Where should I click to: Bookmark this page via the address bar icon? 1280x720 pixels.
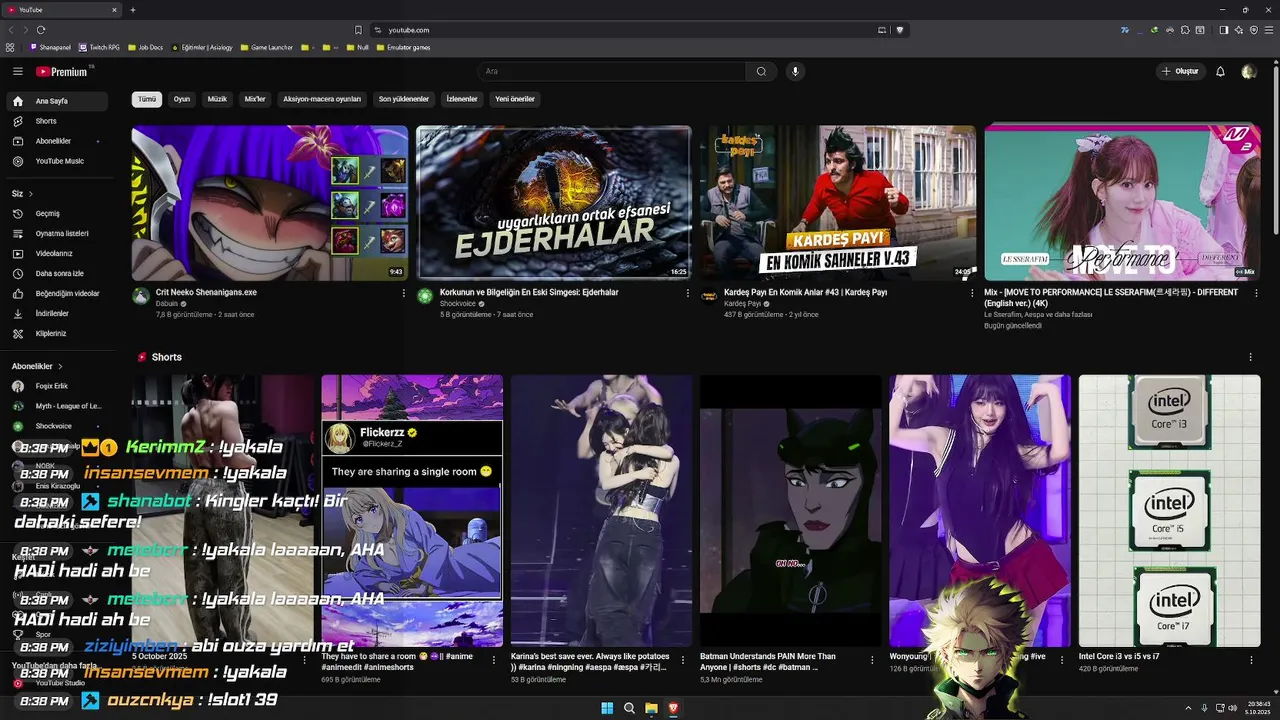pyautogui.click(x=358, y=30)
